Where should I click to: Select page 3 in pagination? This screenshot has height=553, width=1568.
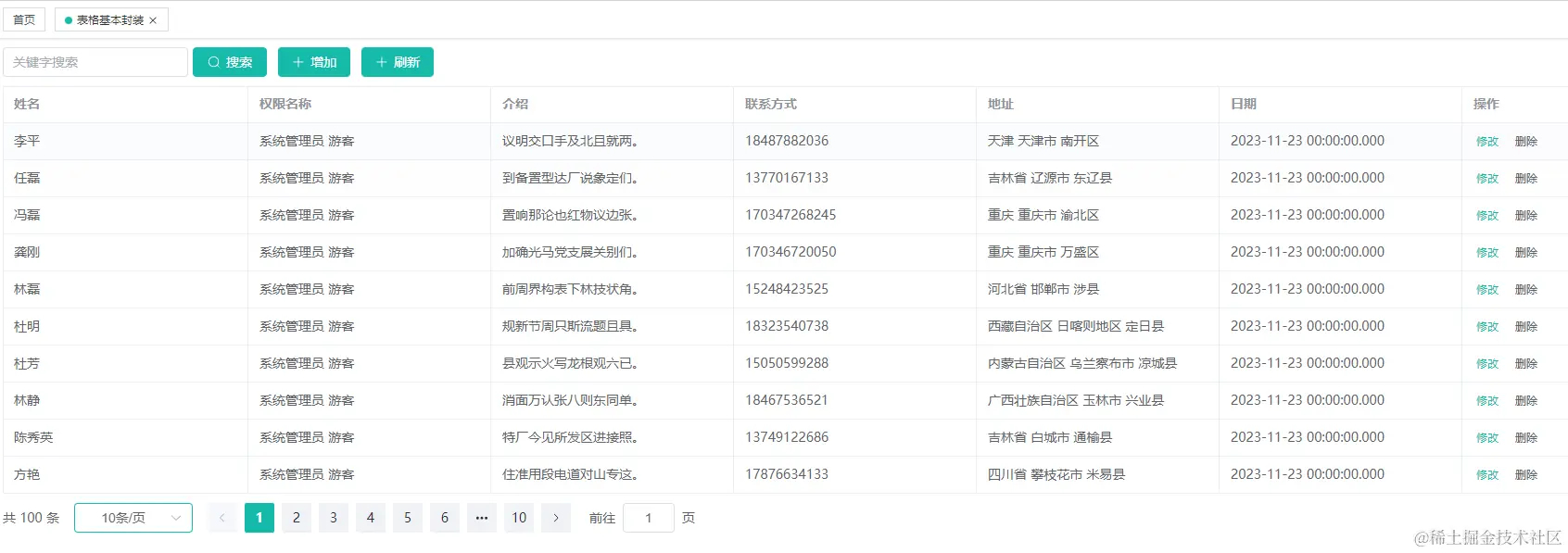click(334, 518)
